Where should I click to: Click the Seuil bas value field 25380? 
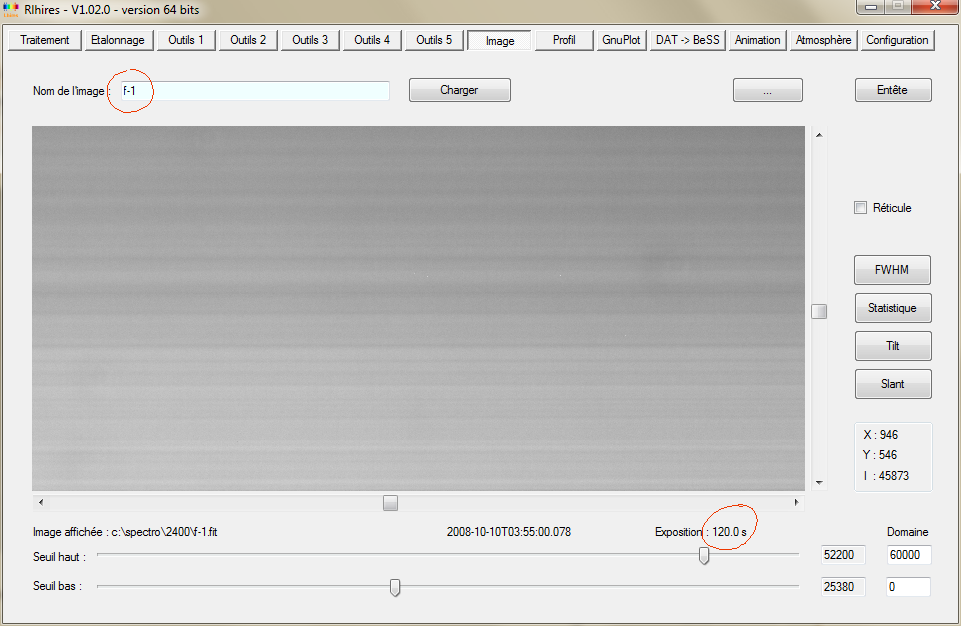(843, 587)
